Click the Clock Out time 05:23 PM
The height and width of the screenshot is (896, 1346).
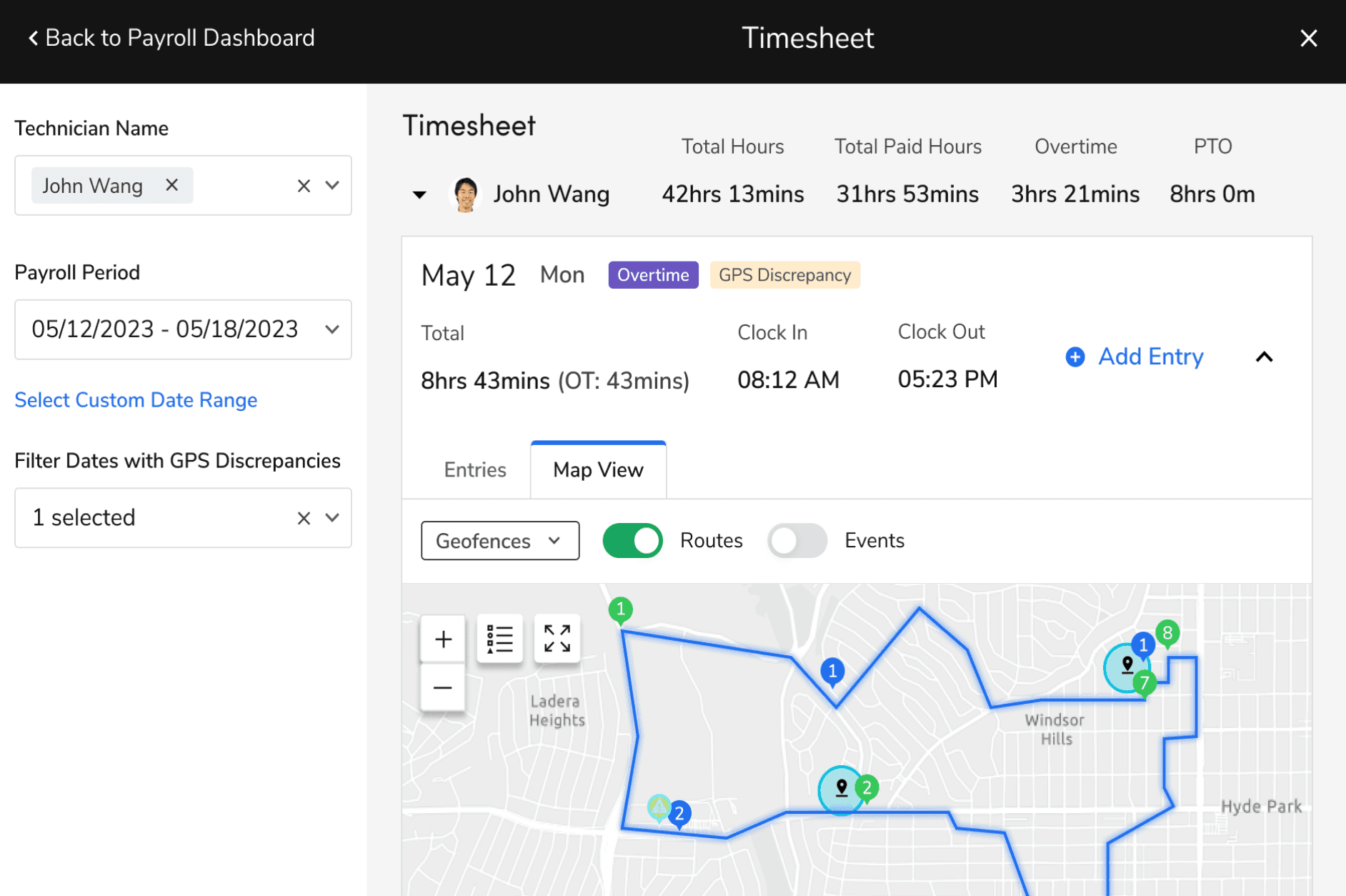click(947, 379)
